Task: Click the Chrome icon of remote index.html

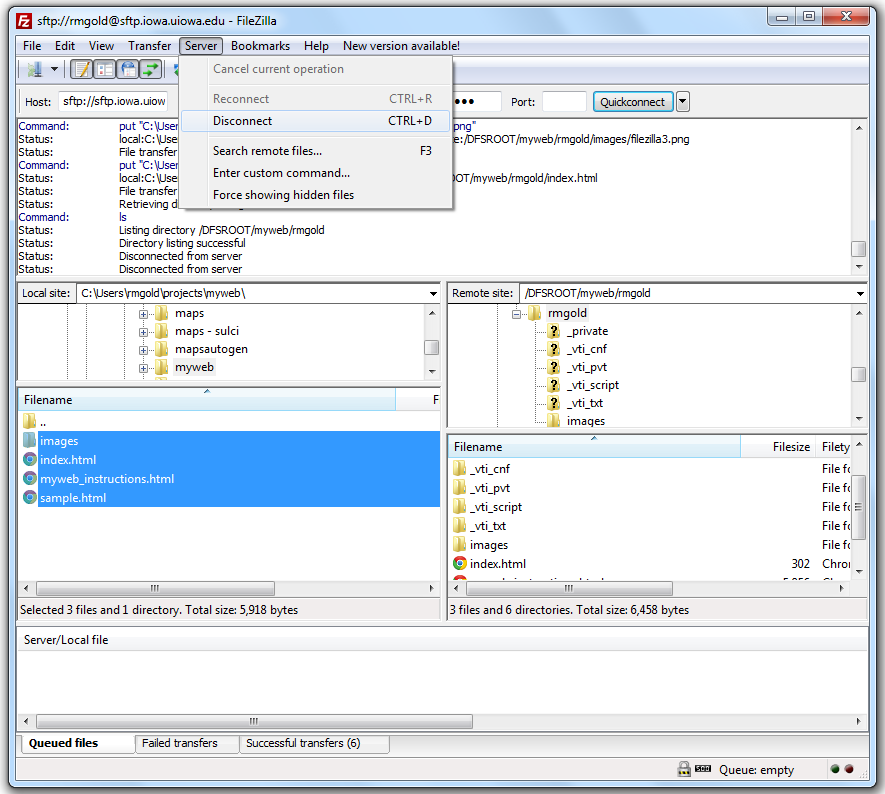Action: [460, 563]
